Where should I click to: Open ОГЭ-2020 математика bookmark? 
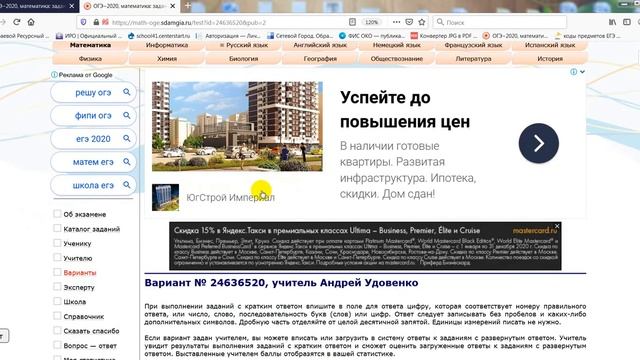(x=516, y=36)
